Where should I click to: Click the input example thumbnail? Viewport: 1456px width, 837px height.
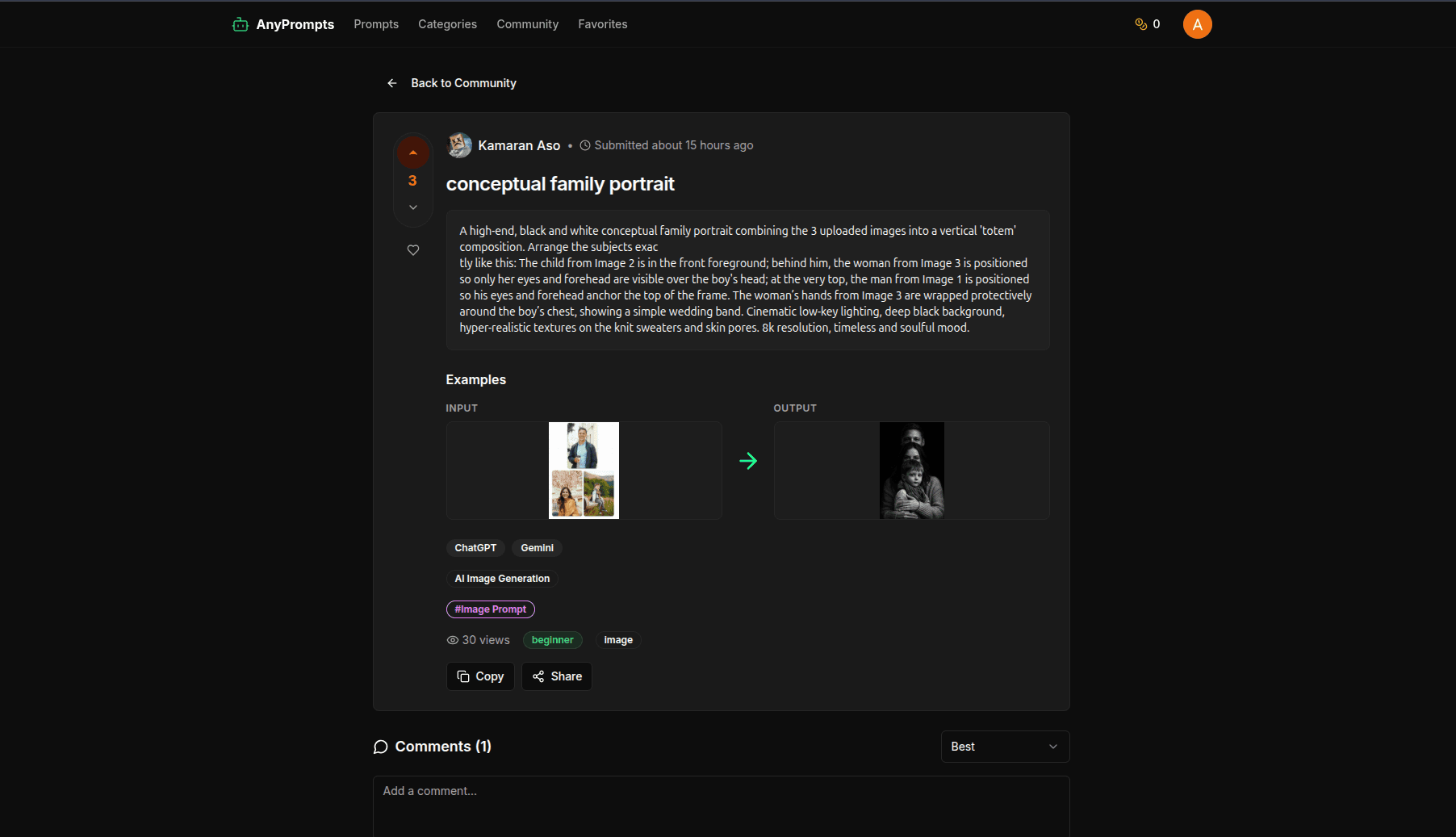point(584,470)
